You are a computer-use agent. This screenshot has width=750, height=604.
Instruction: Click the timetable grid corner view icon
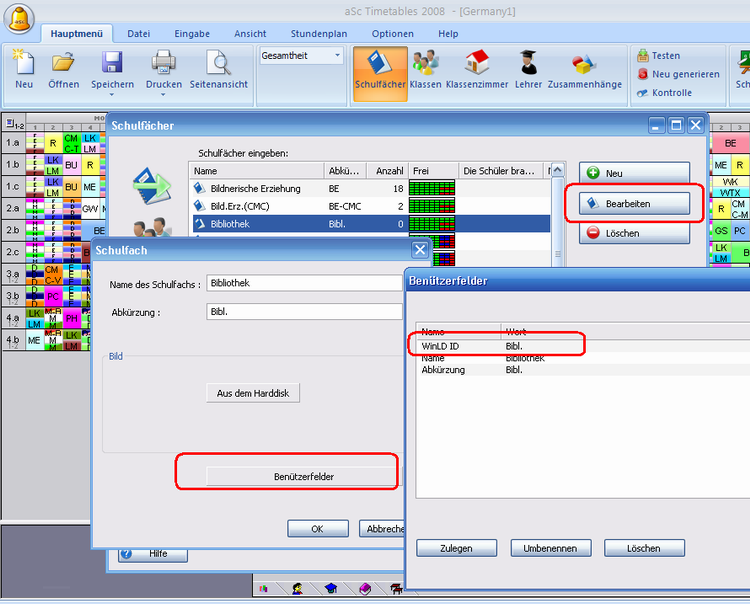(x=14, y=124)
